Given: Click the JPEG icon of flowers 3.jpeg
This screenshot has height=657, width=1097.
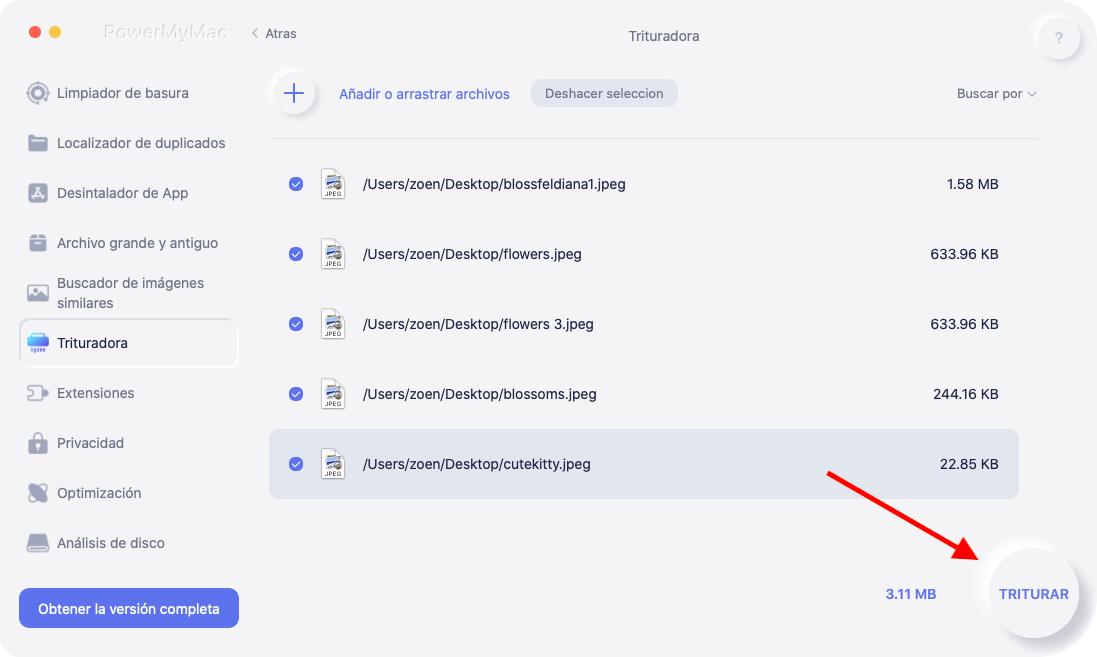Looking at the screenshot, I should tap(333, 324).
